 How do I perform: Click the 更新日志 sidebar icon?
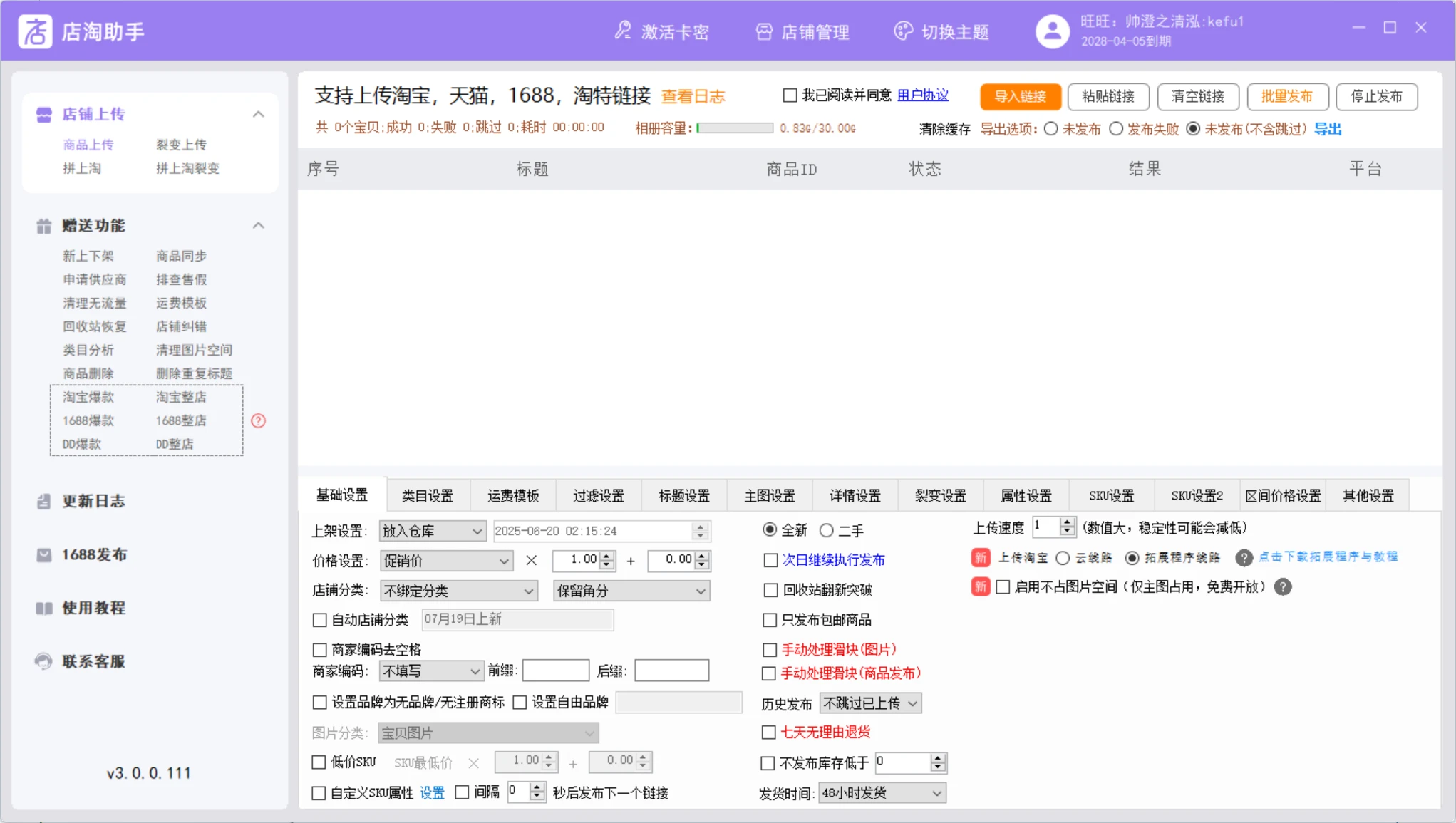click(44, 501)
